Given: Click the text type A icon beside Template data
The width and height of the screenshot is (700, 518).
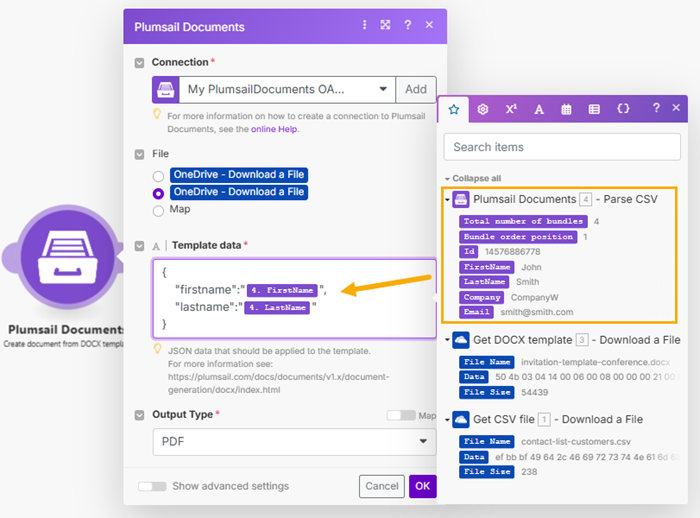Looking at the screenshot, I should click(156, 246).
